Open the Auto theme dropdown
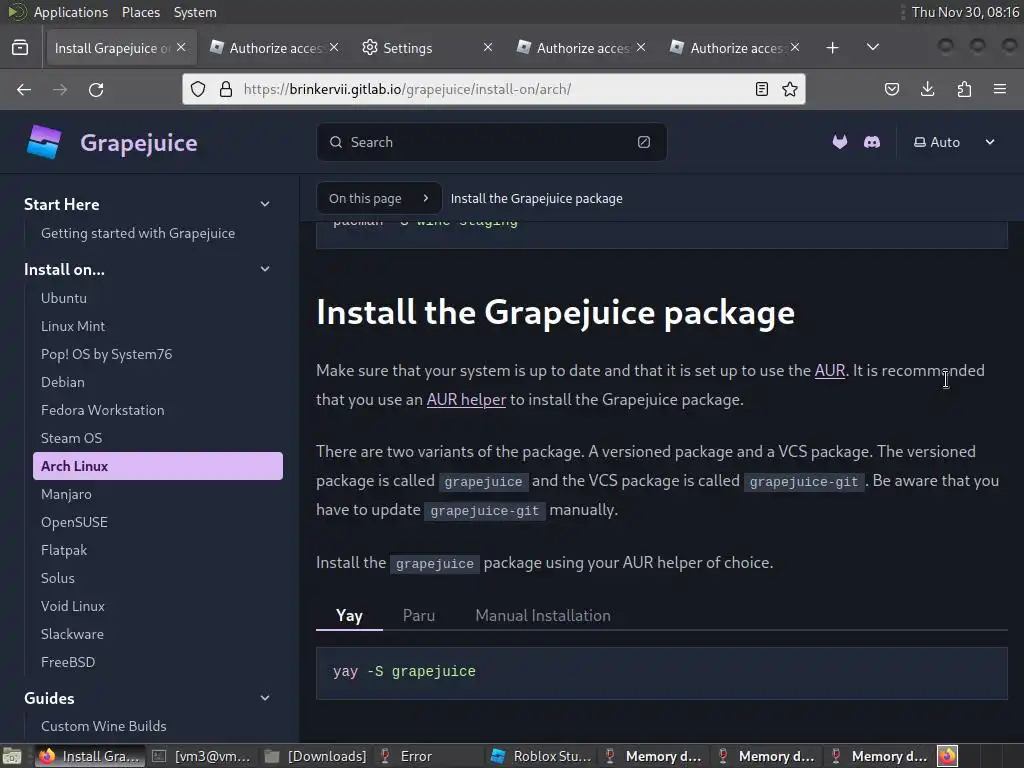 coord(954,142)
